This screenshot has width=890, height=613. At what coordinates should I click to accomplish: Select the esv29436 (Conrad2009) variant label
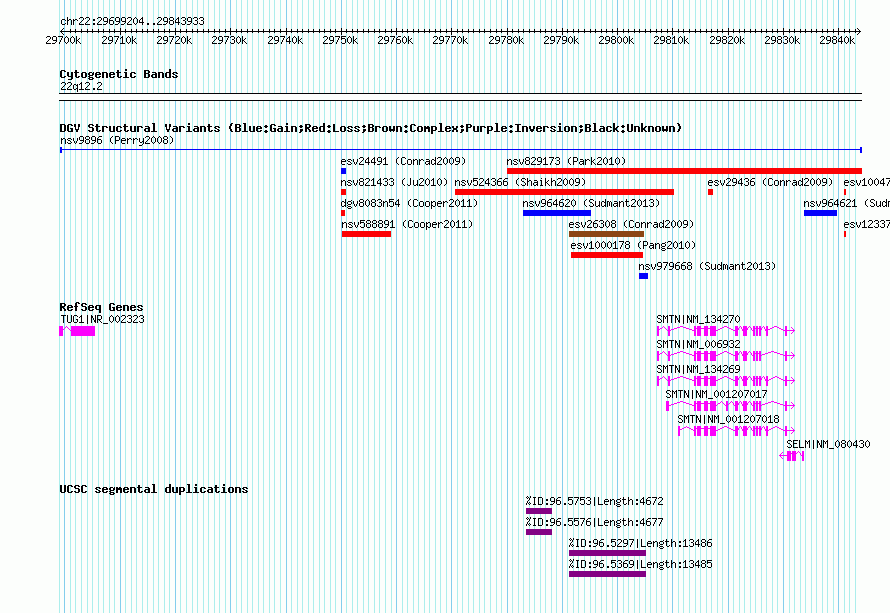(770, 182)
